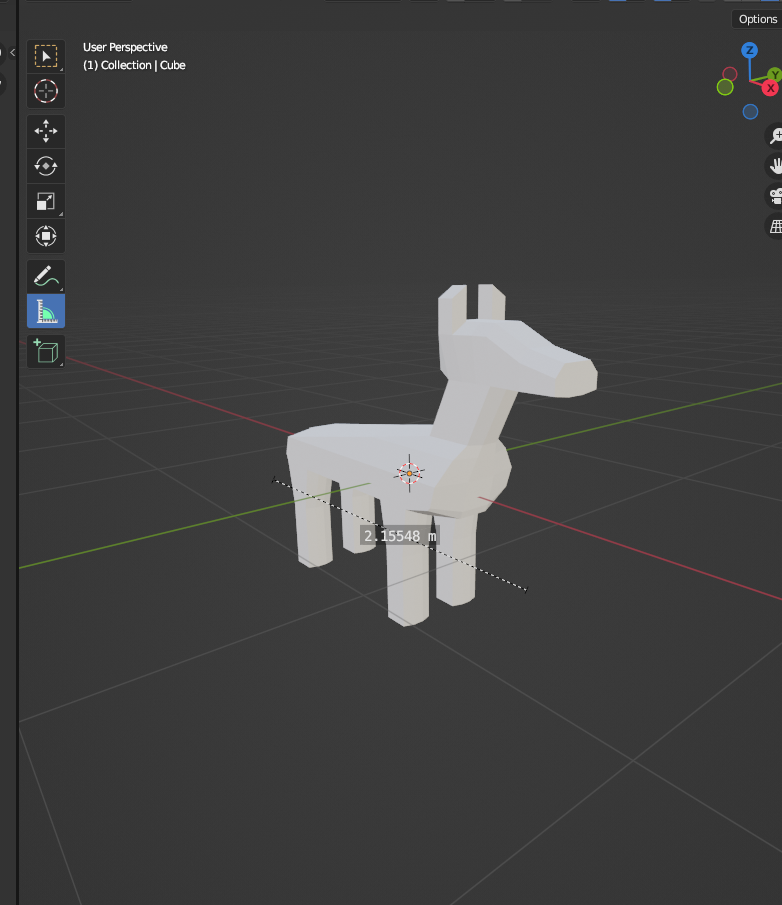The image size is (782, 905).
Task: Click the "User Perspective" viewport text
Action: pos(125,47)
